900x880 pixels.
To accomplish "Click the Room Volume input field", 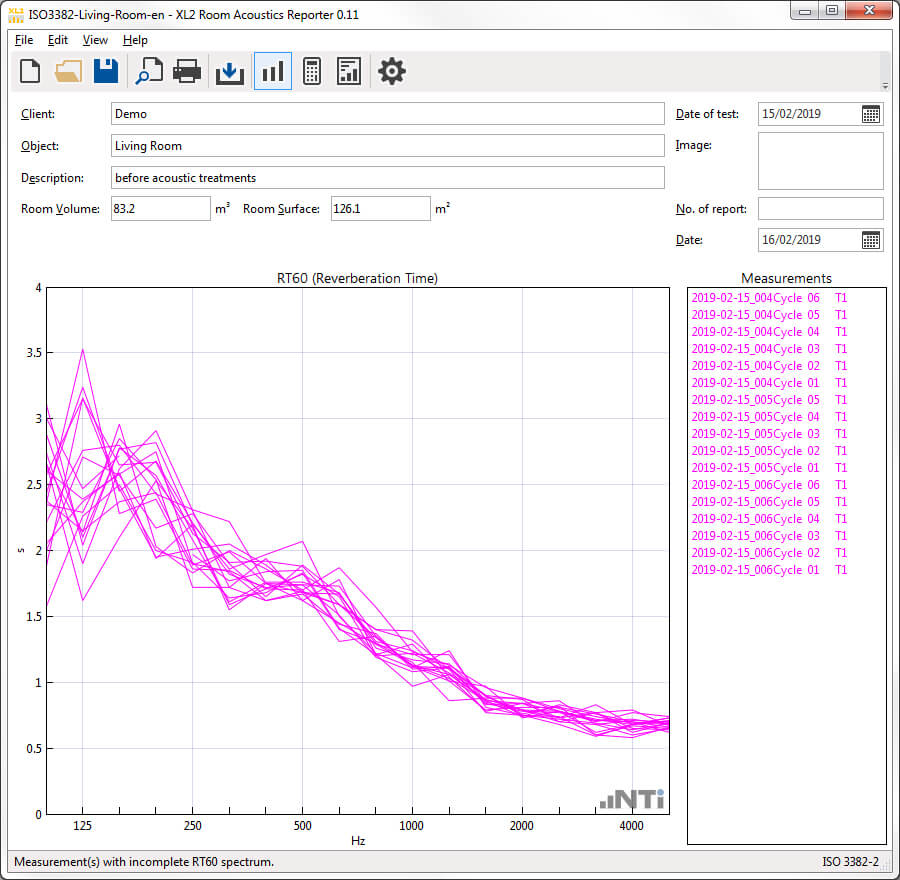I will tap(160, 209).
